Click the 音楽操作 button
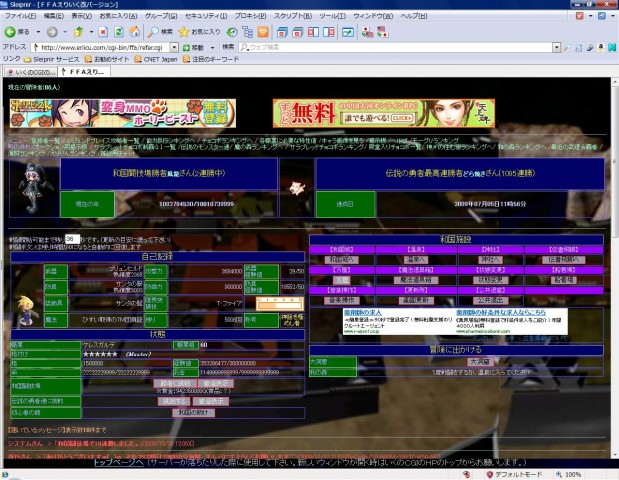619x480 pixels. [x=342, y=300]
